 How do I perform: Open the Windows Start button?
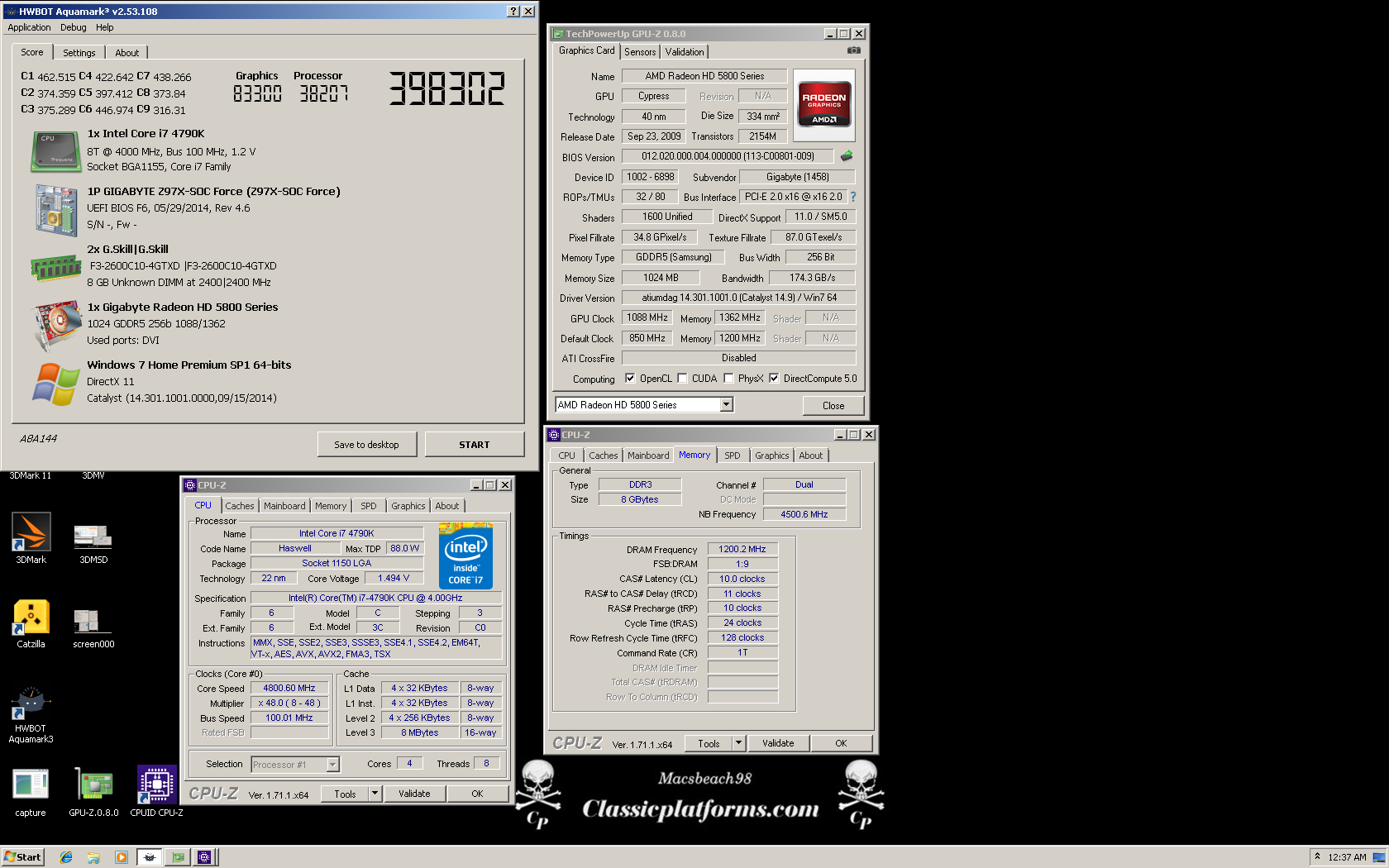point(22,857)
